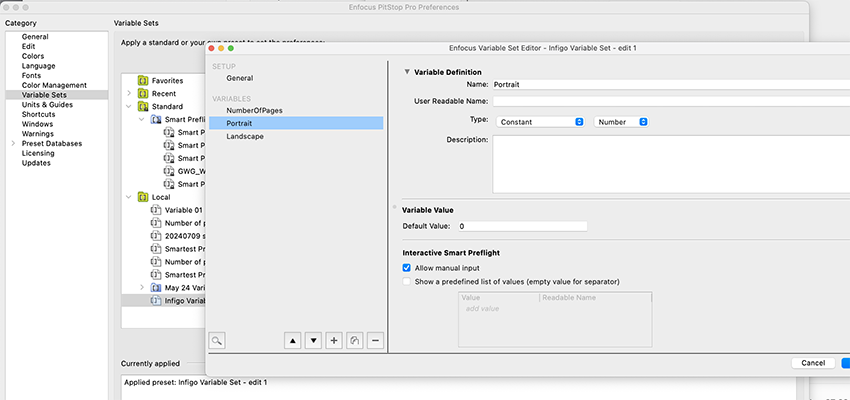Move the selected variable down
Screen dimensions: 850x400
(313, 340)
